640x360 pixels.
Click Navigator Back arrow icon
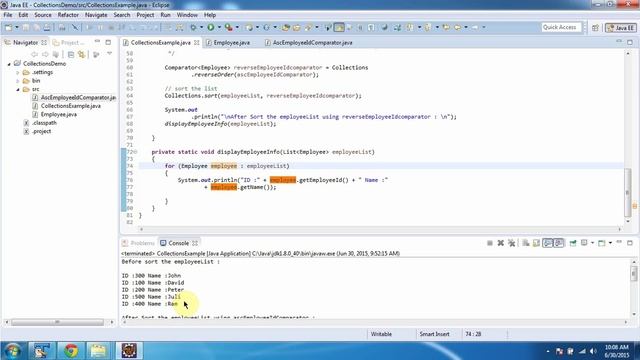click(34, 54)
